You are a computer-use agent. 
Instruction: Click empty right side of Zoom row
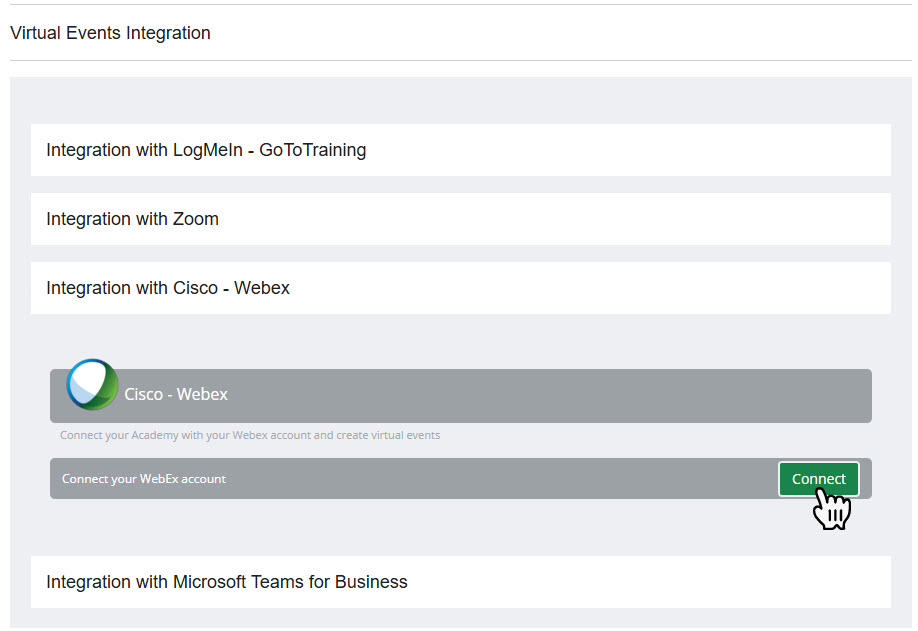[x=700, y=219]
